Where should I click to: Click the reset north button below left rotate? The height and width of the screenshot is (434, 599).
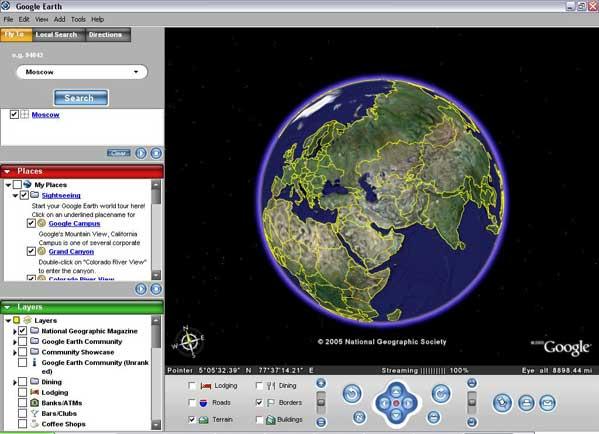tap(359, 417)
